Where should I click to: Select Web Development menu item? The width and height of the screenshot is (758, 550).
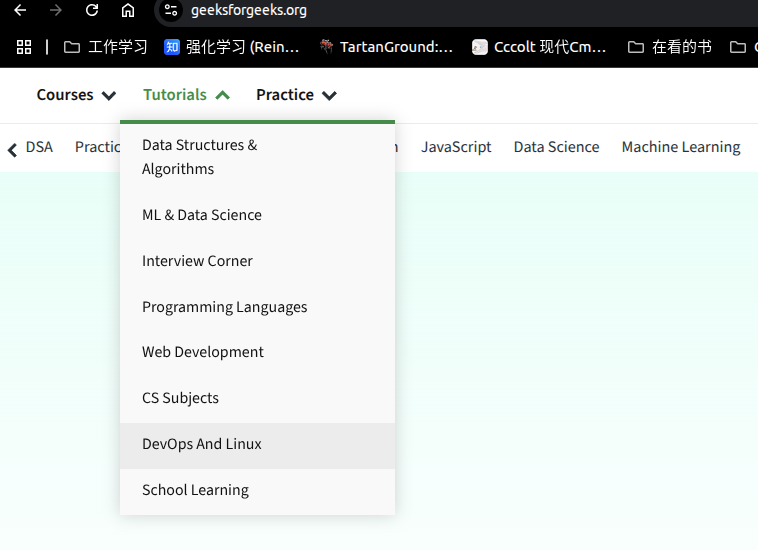[257, 352]
